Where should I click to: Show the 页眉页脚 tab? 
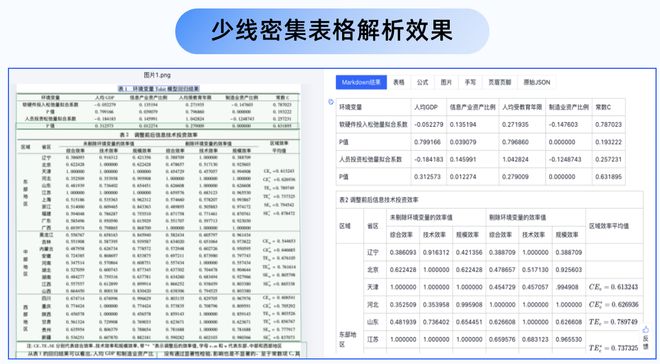tap(500, 82)
